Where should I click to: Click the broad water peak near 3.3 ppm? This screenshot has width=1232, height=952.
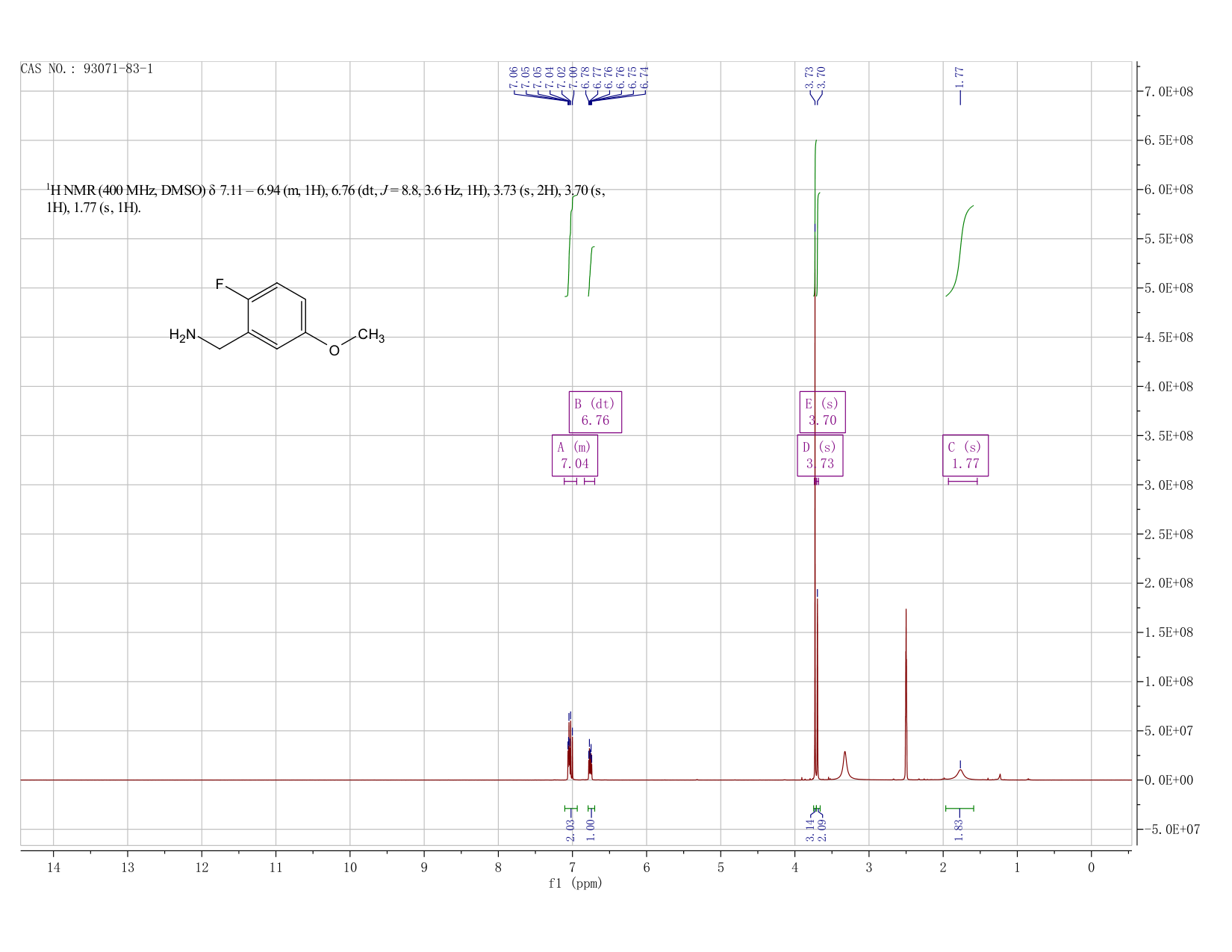click(844, 766)
